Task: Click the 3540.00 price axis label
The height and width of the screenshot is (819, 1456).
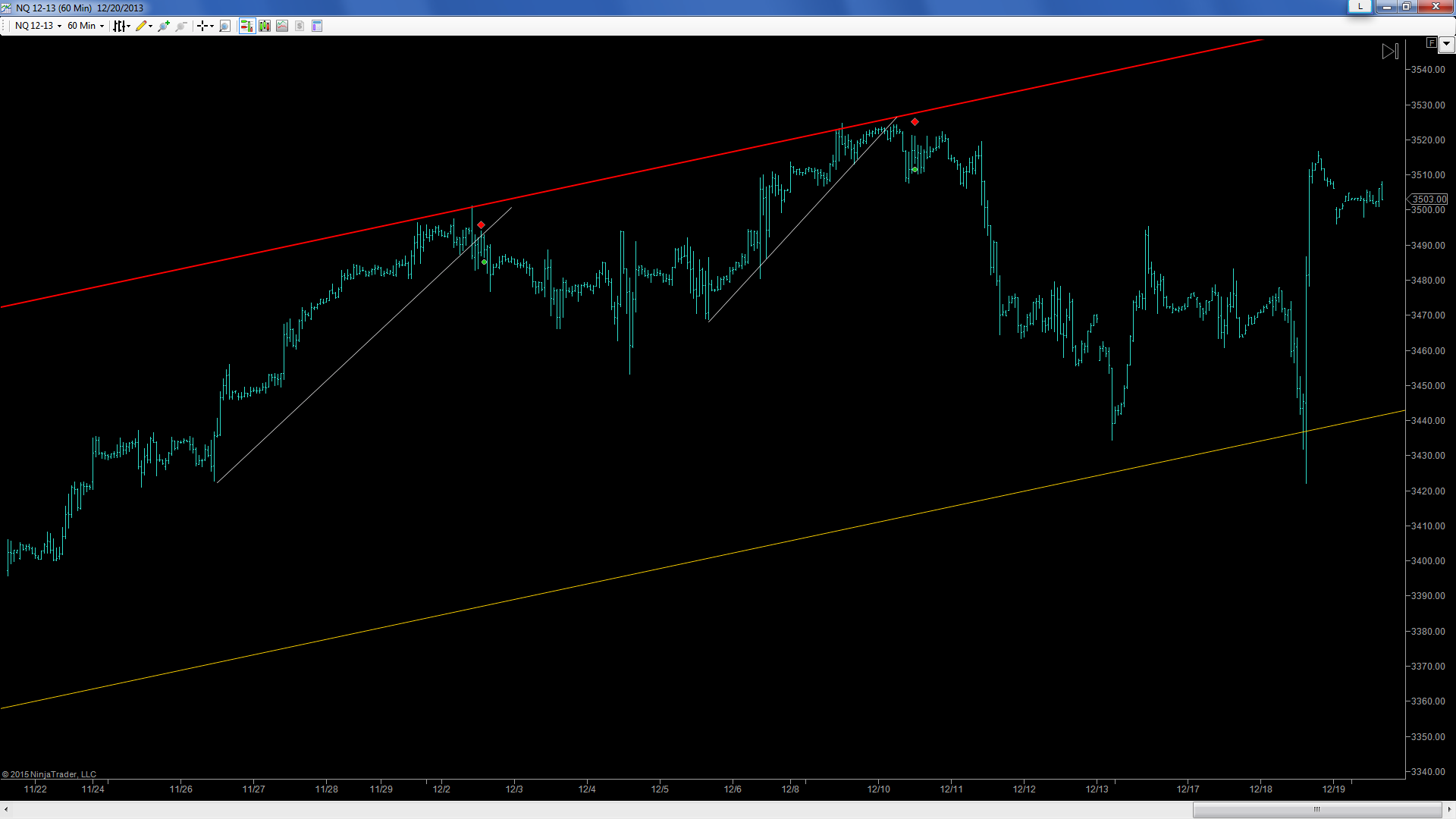Action: point(1428,70)
